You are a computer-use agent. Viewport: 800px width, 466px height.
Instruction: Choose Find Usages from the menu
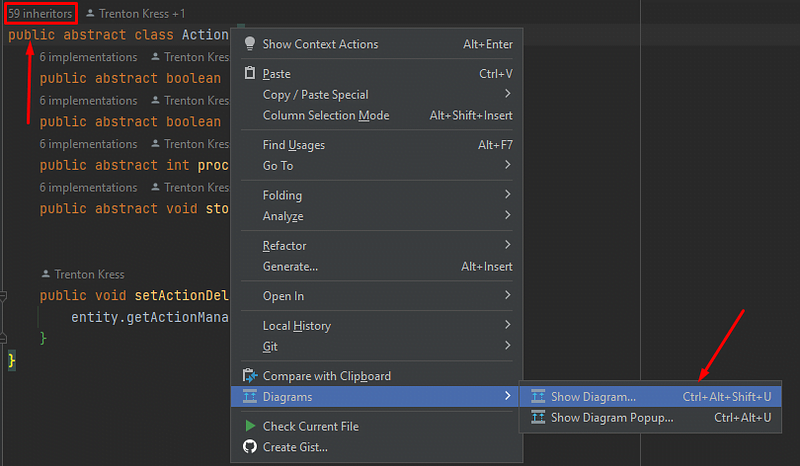[x=377, y=145]
